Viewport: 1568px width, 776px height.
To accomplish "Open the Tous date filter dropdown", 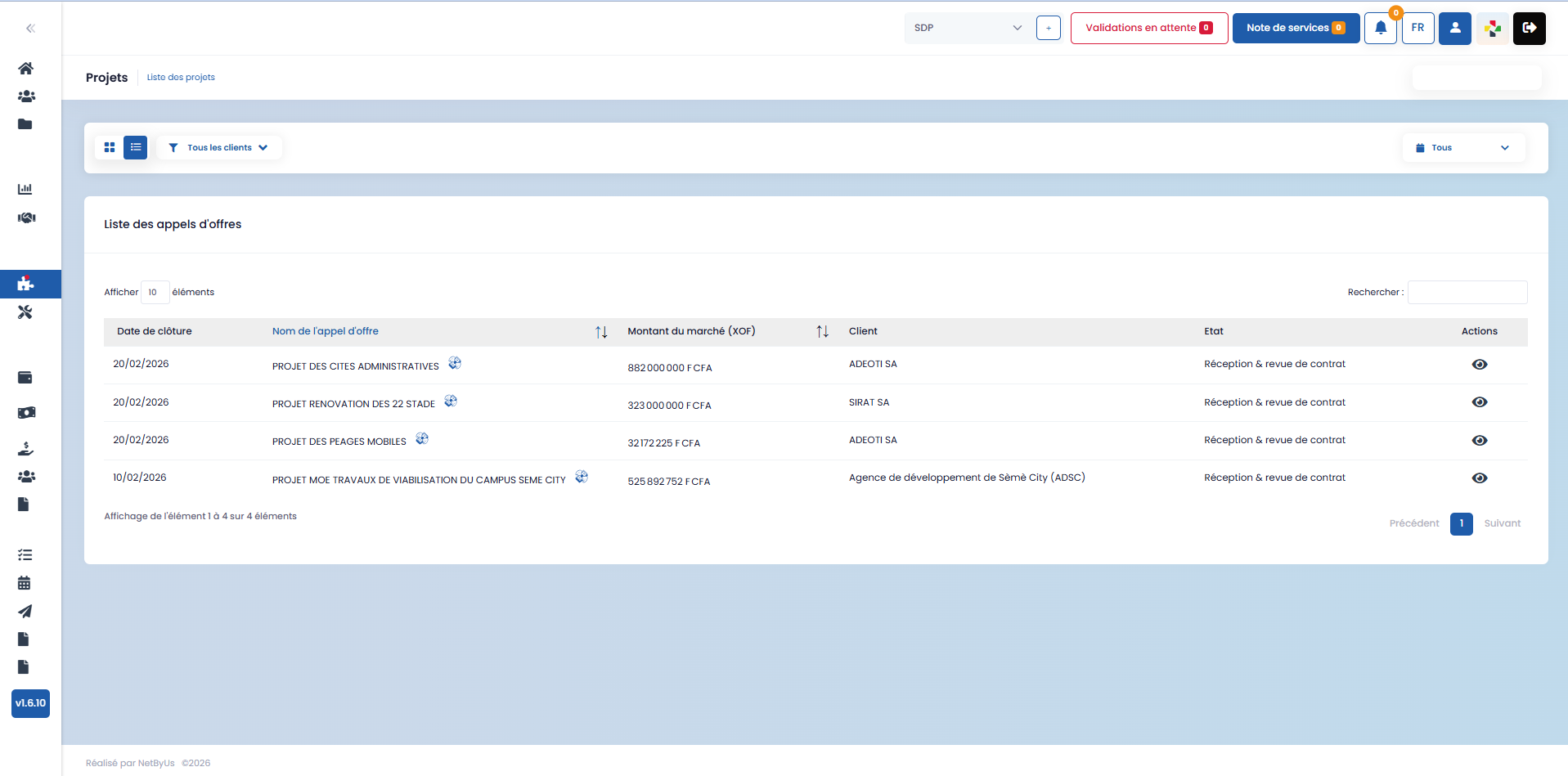I will pos(1462,148).
